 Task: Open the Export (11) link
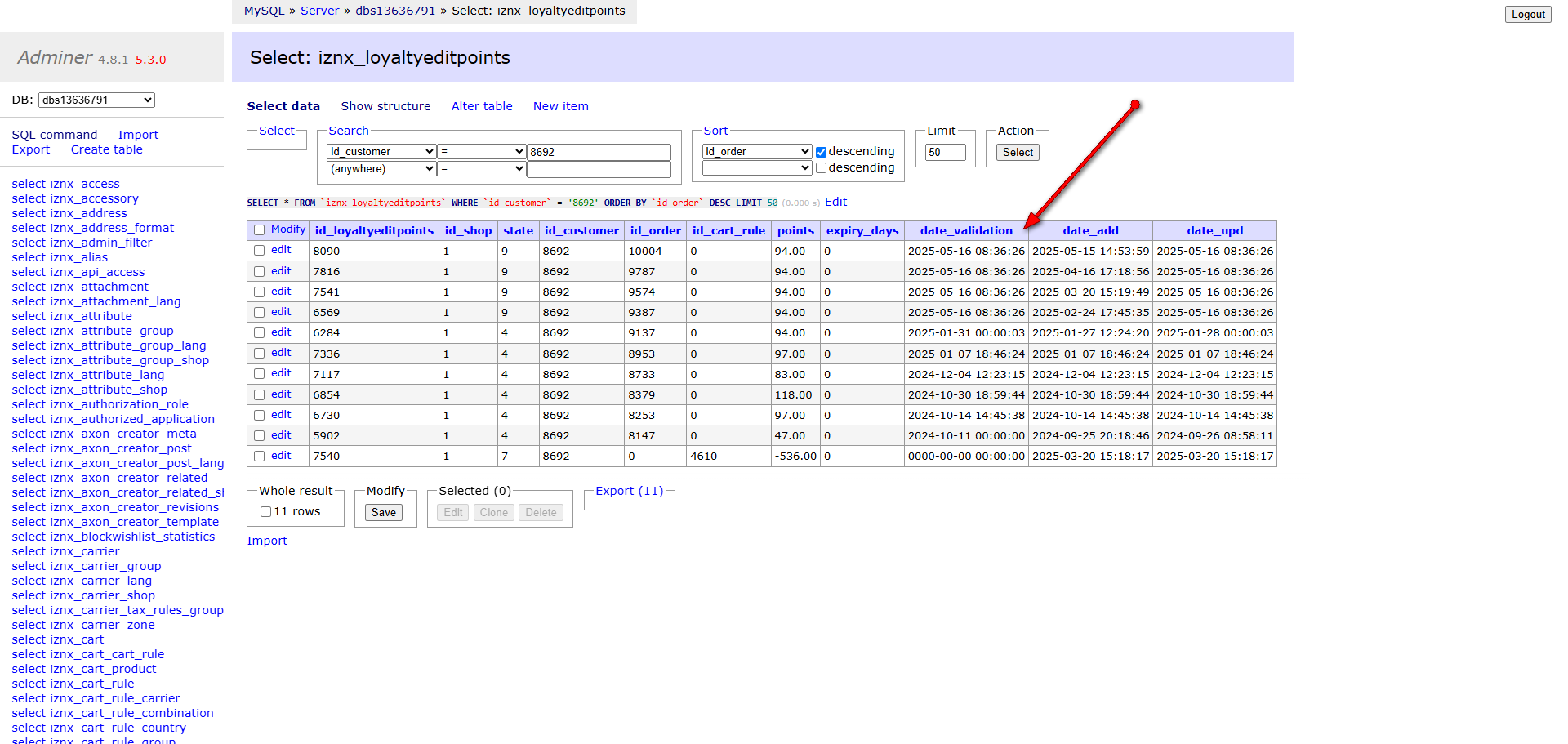click(x=629, y=491)
